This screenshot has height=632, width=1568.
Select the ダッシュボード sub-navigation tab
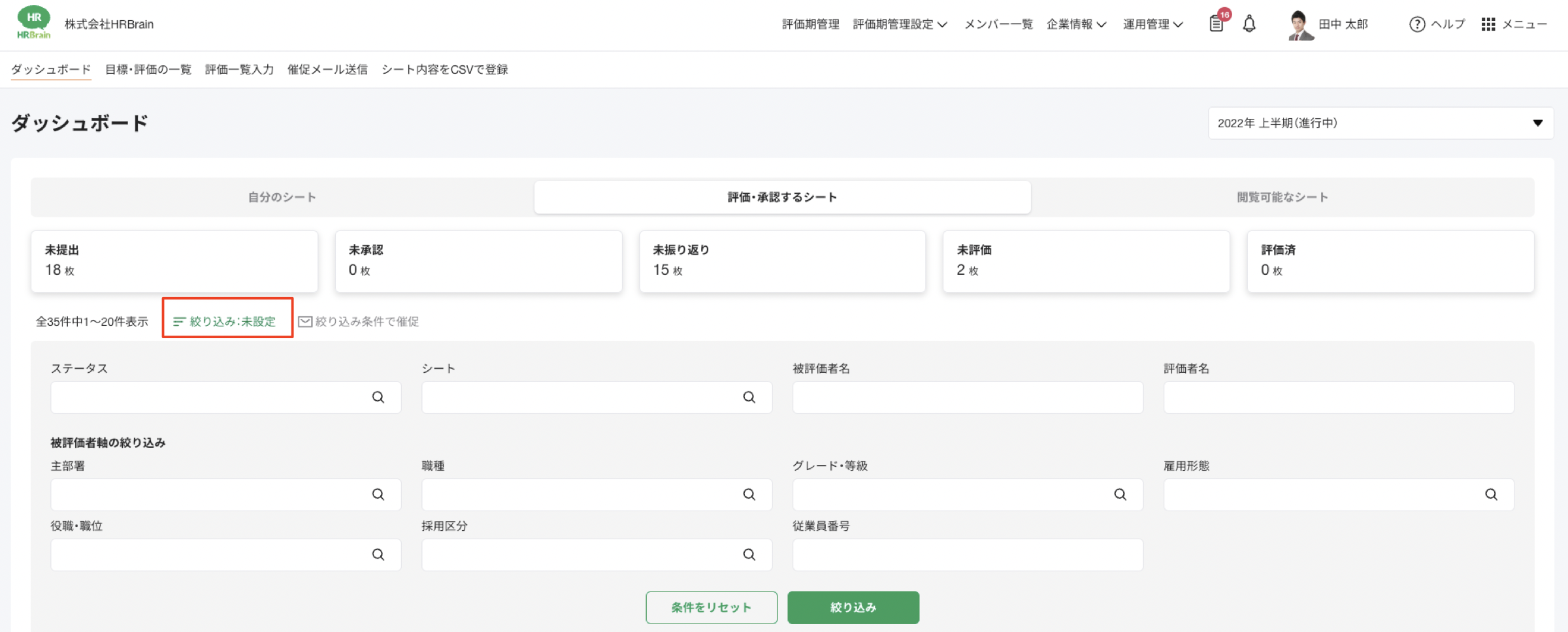click(x=51, y=69)
